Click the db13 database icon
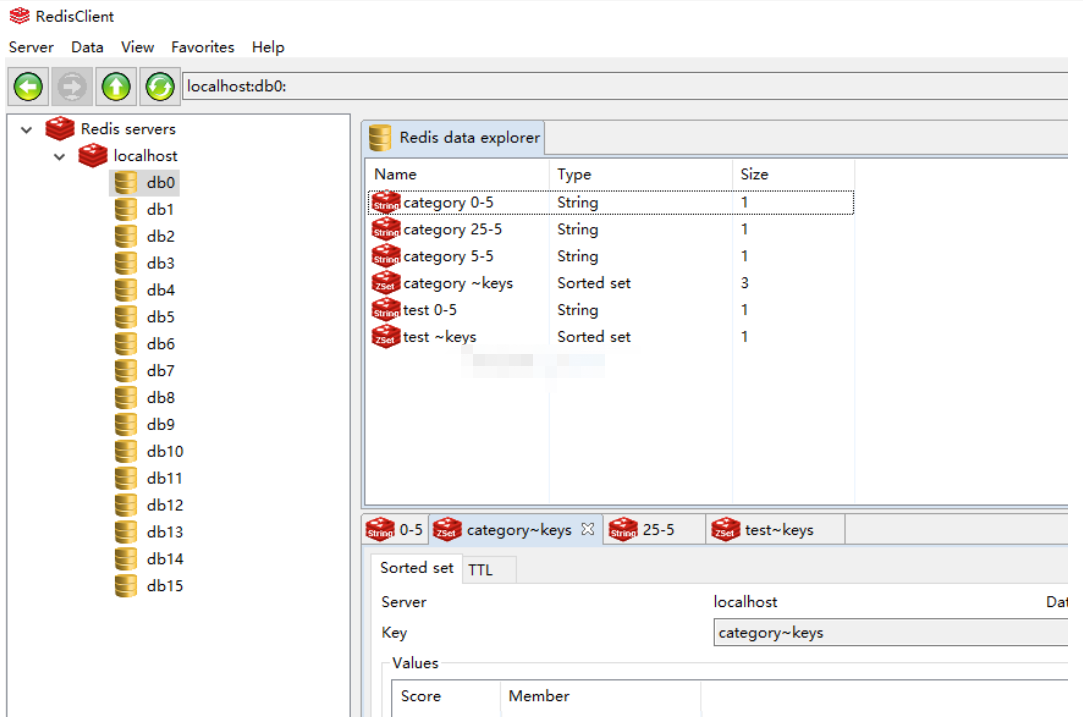Image resolution: width=1083 pixels, height=717 pixels. tap(126, 533)
